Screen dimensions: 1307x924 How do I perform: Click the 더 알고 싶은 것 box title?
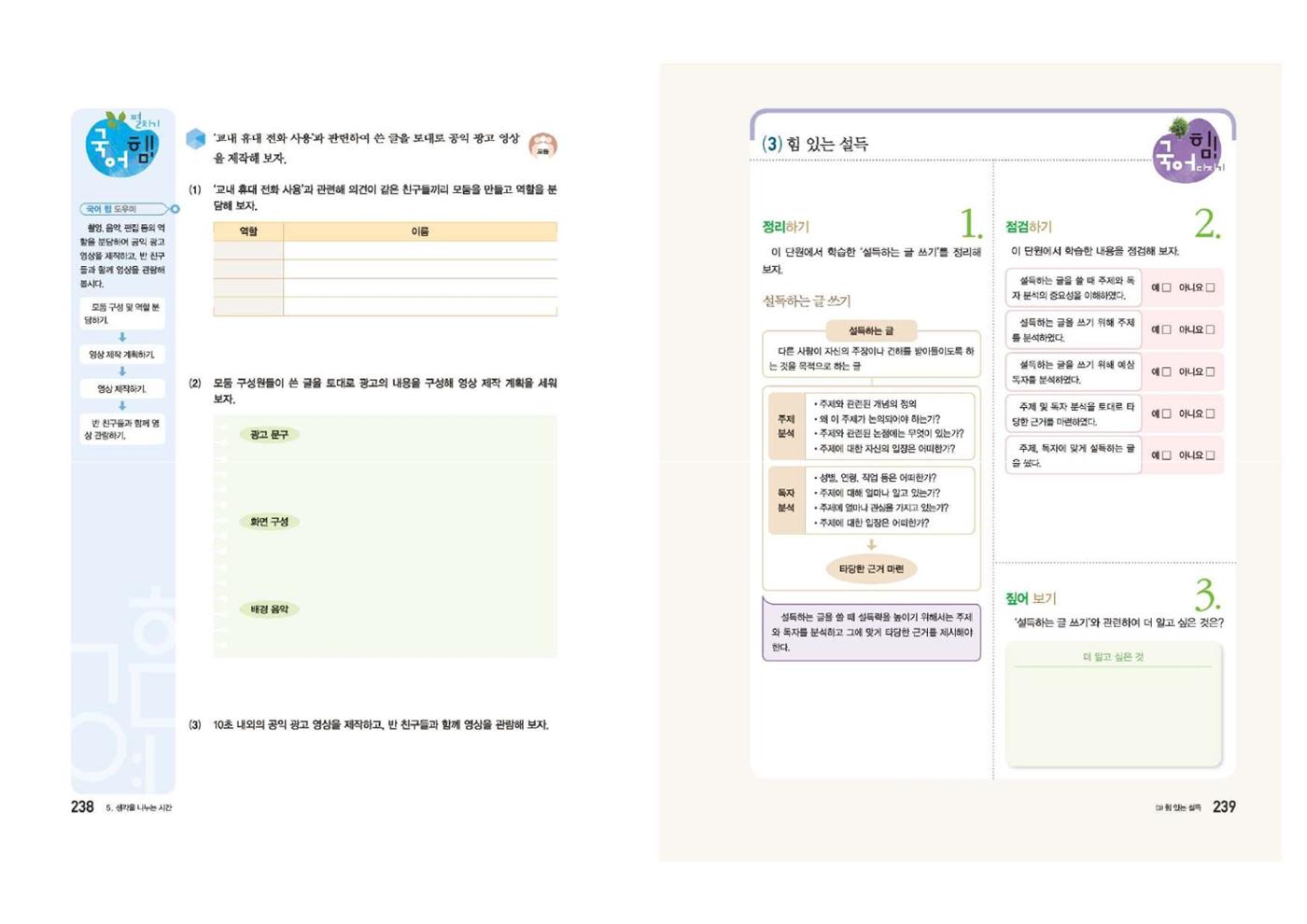coord(1113,657)
